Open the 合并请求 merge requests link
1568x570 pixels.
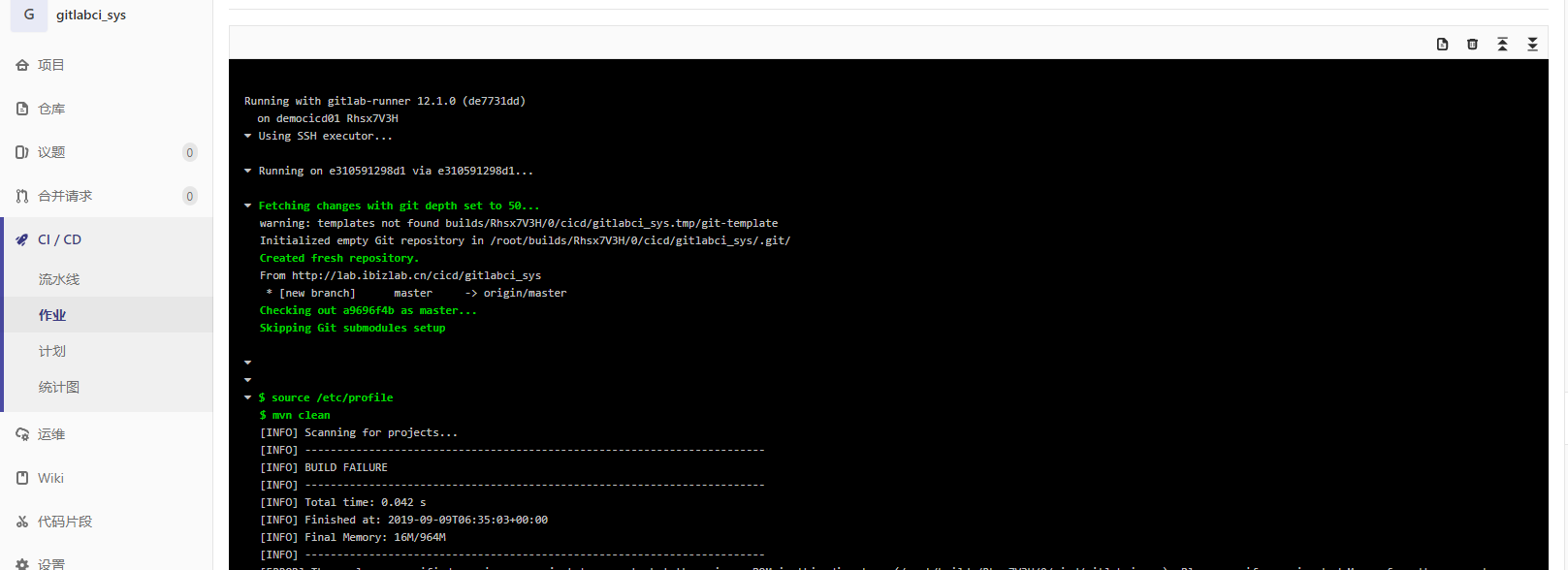(65, 196)
